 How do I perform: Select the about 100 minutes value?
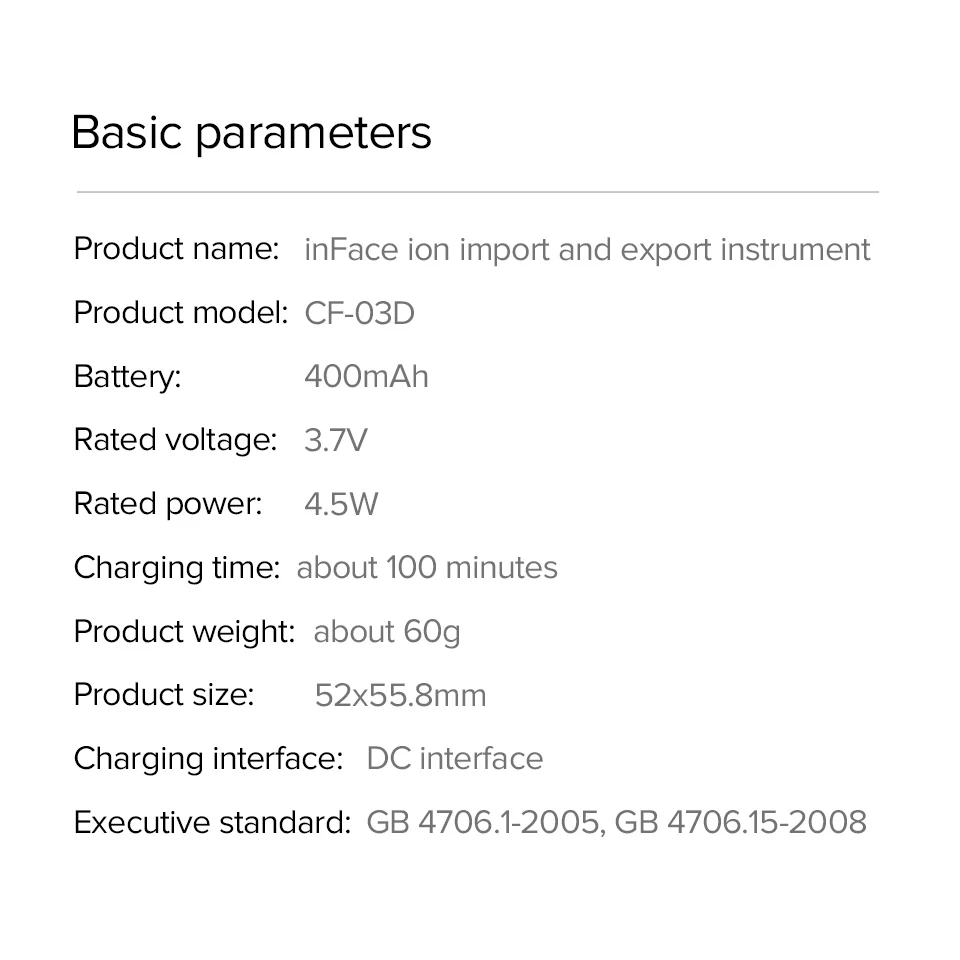(x=427, y=568)
